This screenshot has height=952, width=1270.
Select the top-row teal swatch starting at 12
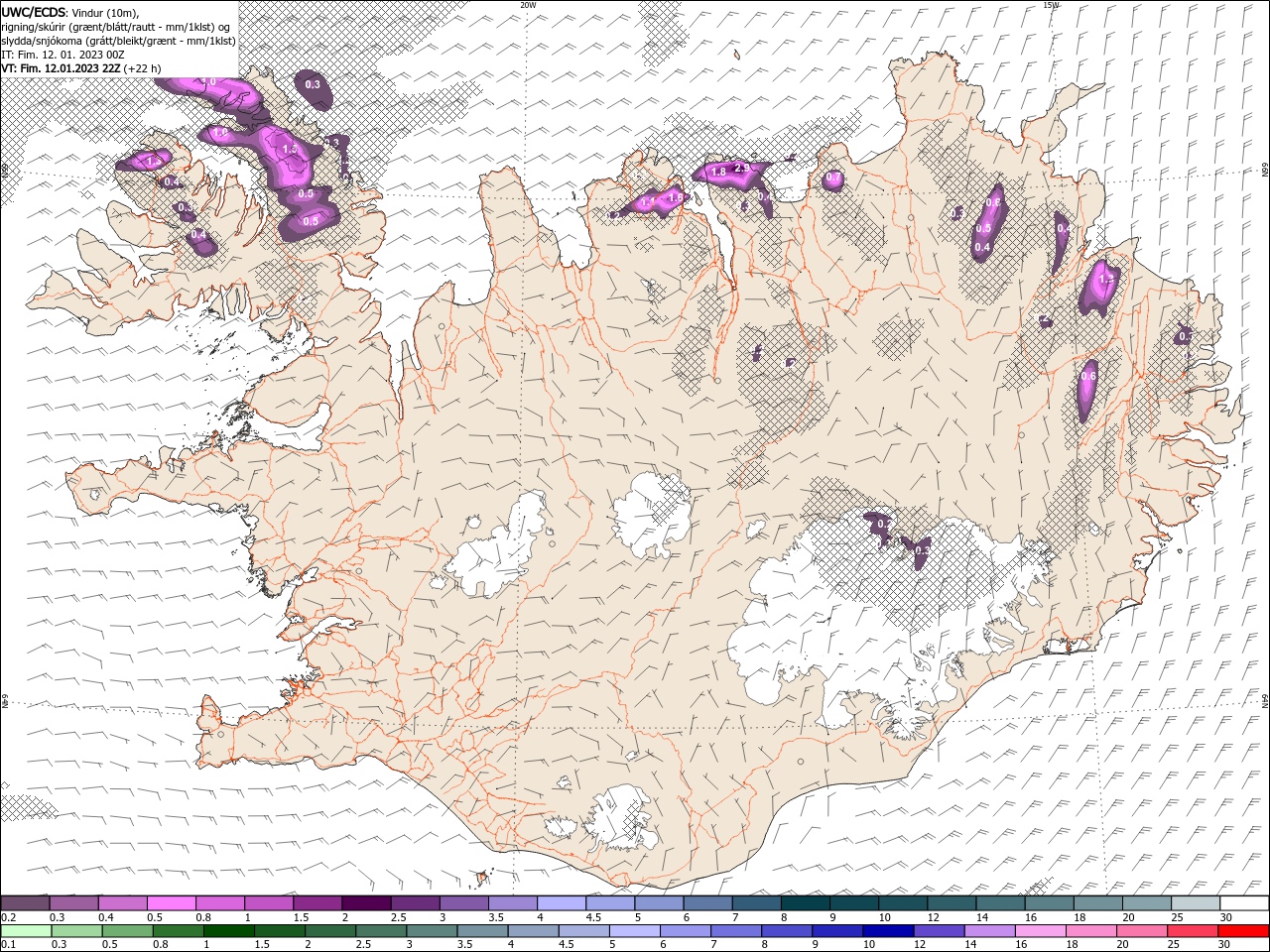pyautogui.click(x=952, y=903)
